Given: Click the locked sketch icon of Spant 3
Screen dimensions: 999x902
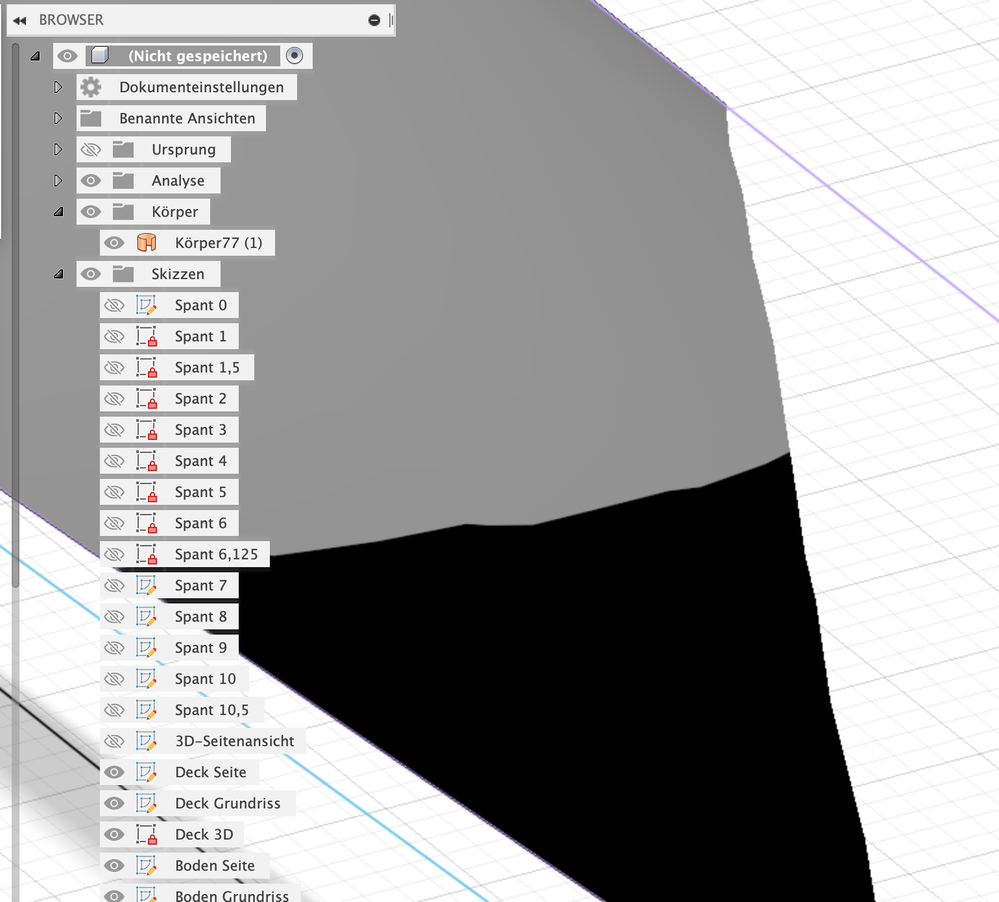Looking at the screenshot, I should pyautogui.click(x=147, y=430).
